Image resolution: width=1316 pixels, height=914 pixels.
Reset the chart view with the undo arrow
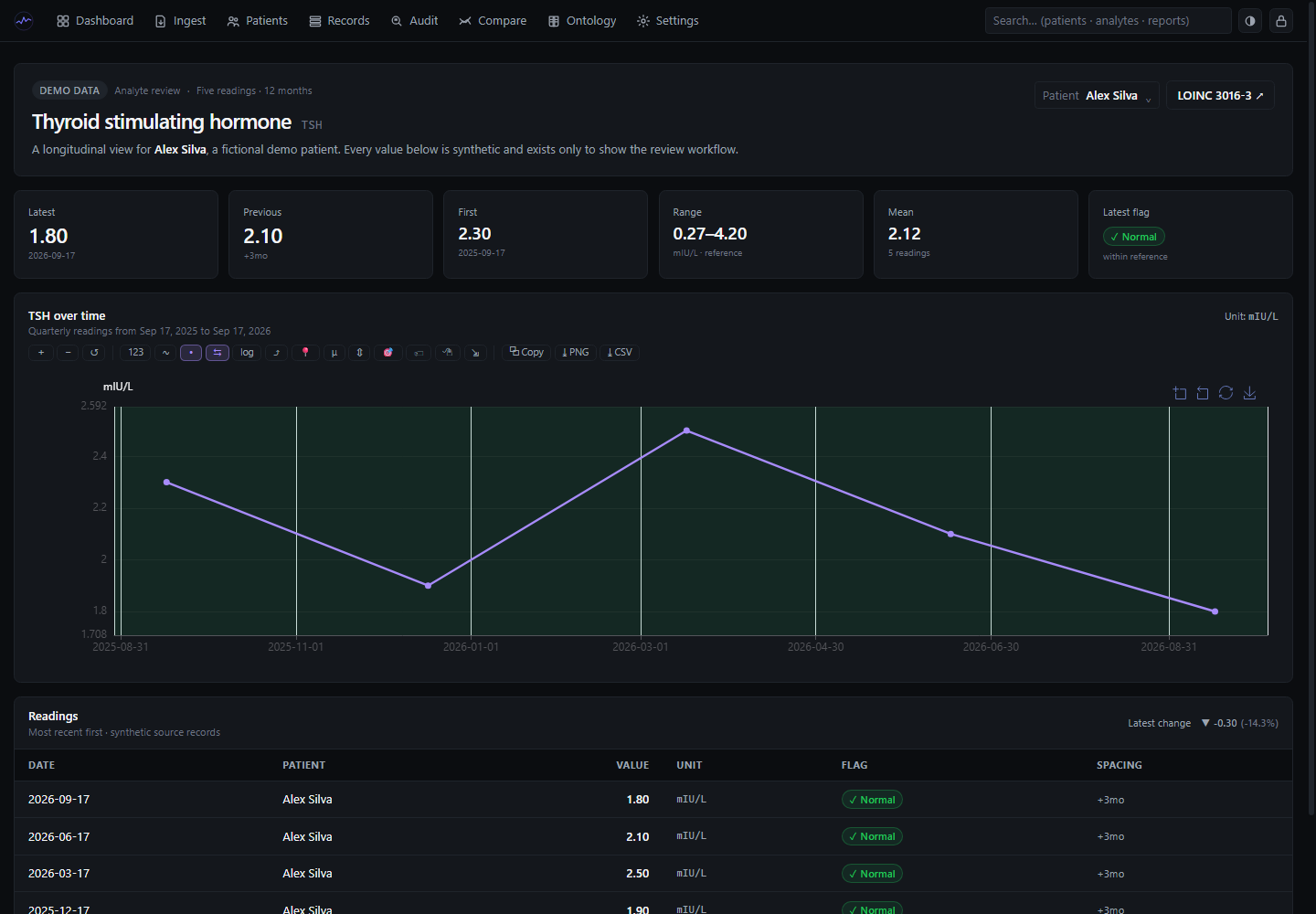tap(94, 353)
